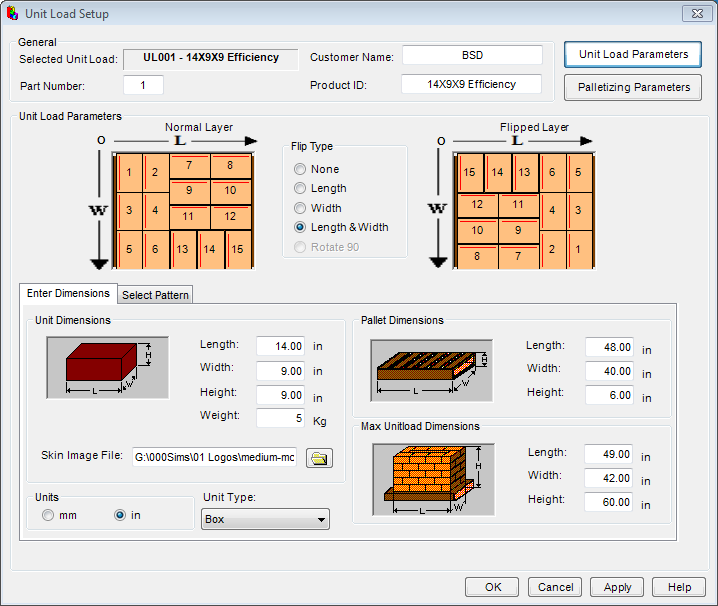This screenshot has height=606, width=718.
Task: Click box 15 in the Flipped Layer diagram
Action: pos(470,173)
